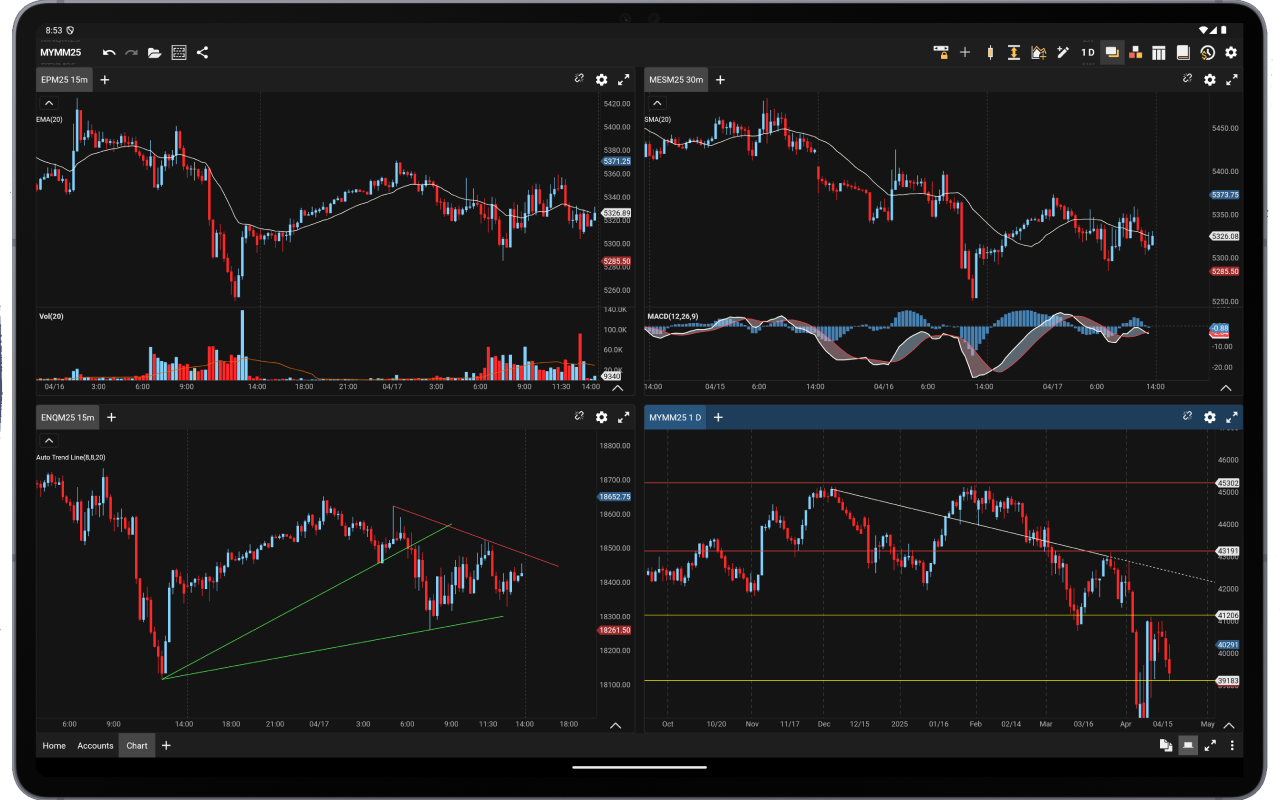Change the chart type via candlestick icon
Image resolution: width=1280 pixels, height=800 pixels.
[x=988, y=52]
